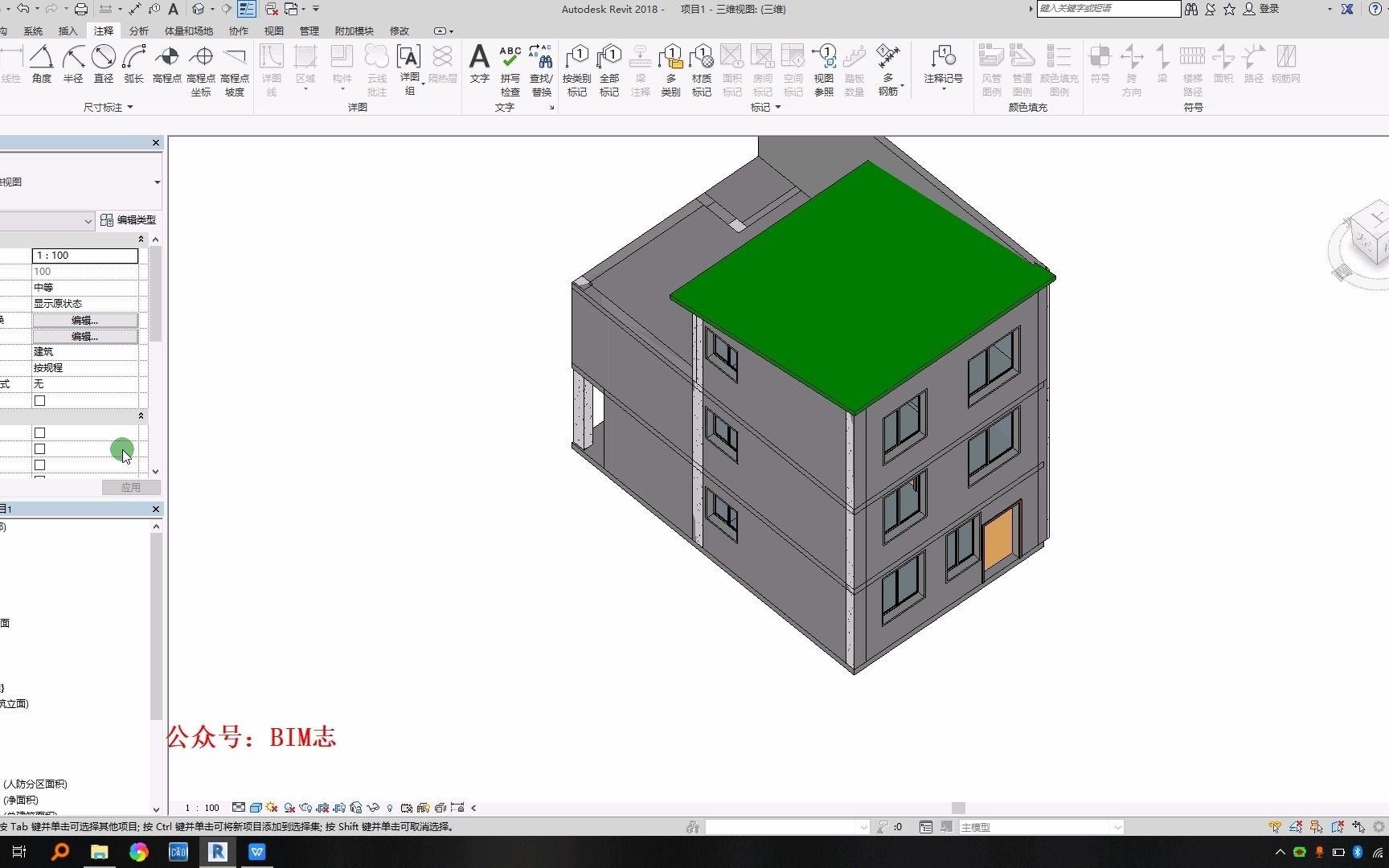1389x868 pixels.
Task: Toggle reveal hidden elements lightbulb
Action: pos(390,808)
